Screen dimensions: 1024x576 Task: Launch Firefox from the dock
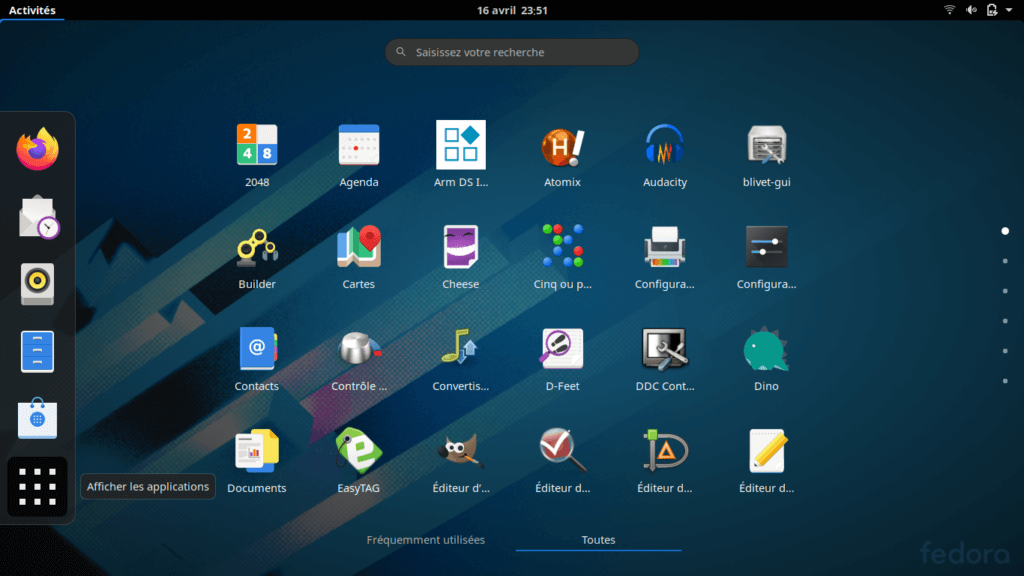point(37,150)
